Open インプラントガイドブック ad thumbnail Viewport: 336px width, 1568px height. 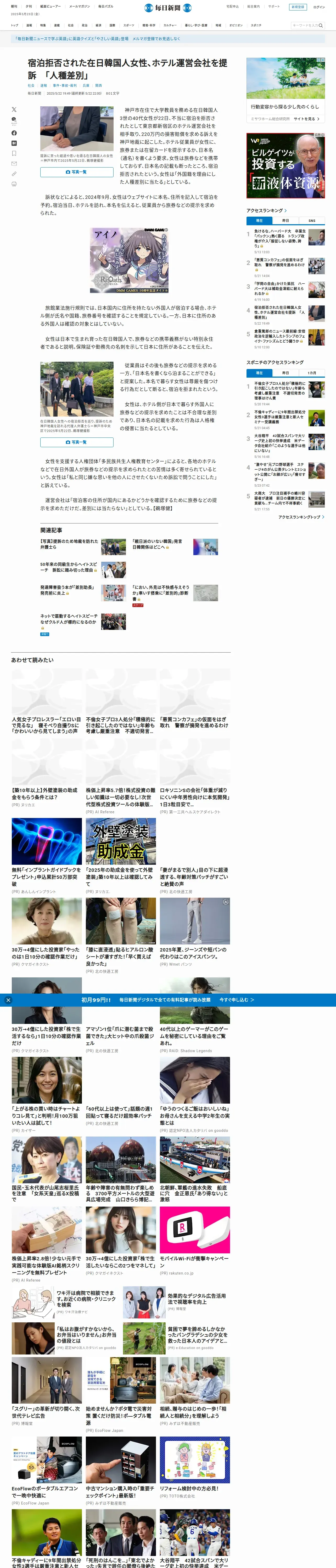(46, 841)
